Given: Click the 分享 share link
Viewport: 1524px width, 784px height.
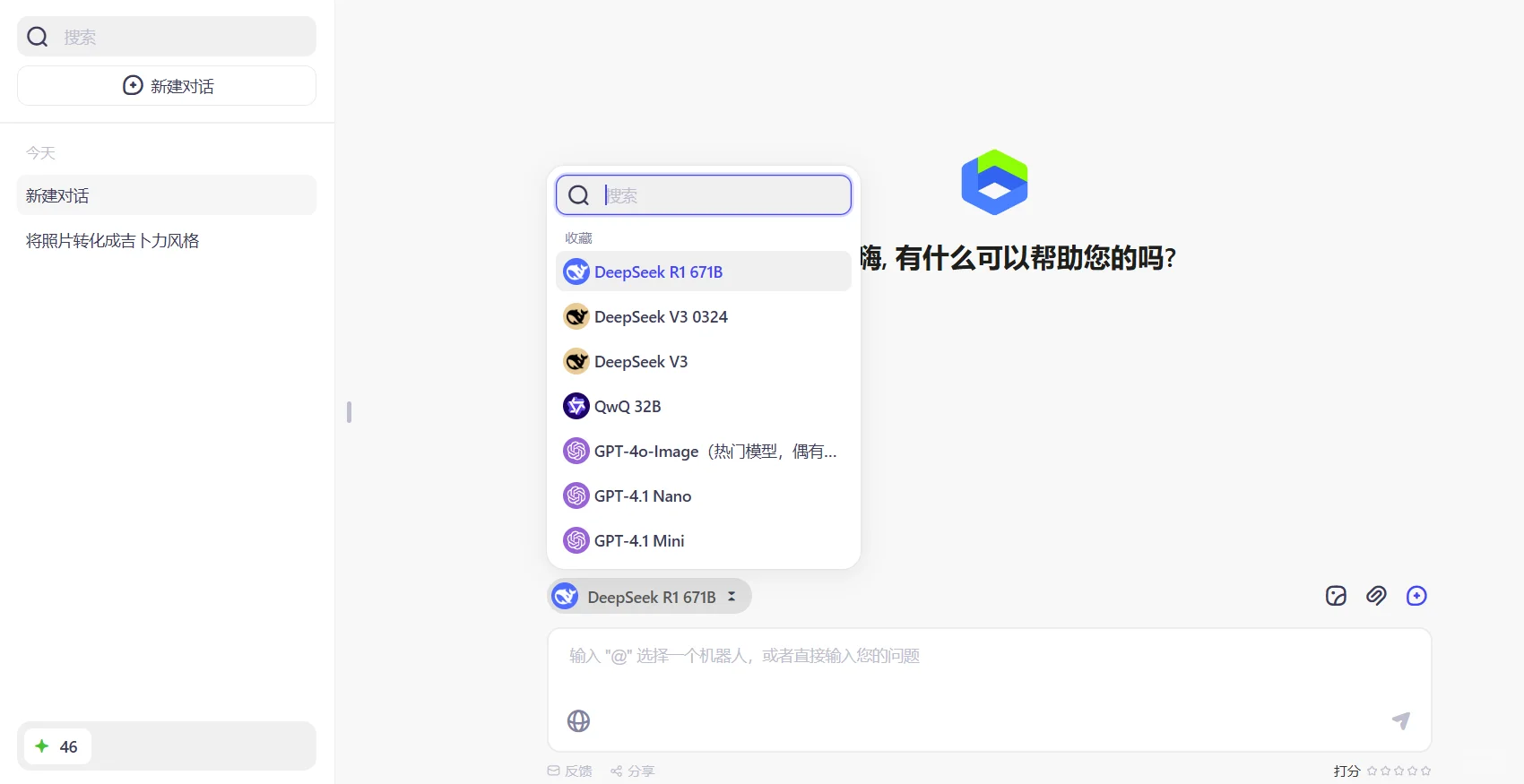Looking at the screenshot, I should coord(633,771).
